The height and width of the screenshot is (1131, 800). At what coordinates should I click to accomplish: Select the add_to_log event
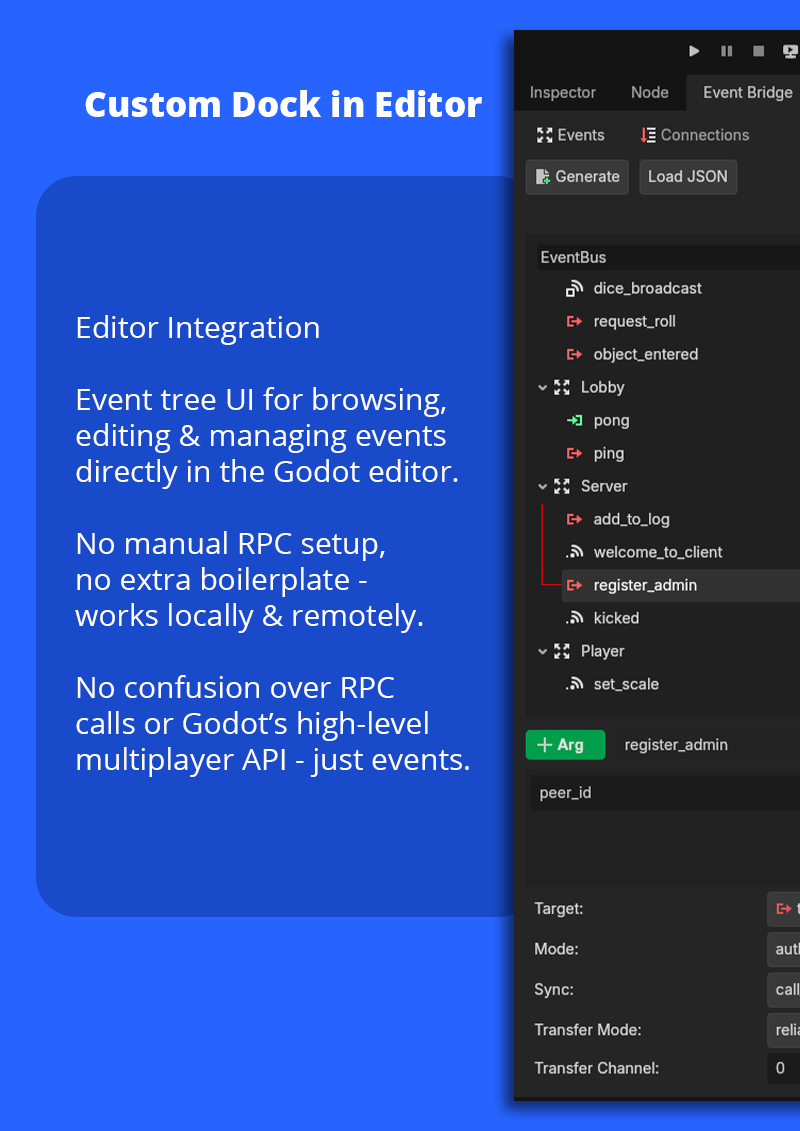631,519
